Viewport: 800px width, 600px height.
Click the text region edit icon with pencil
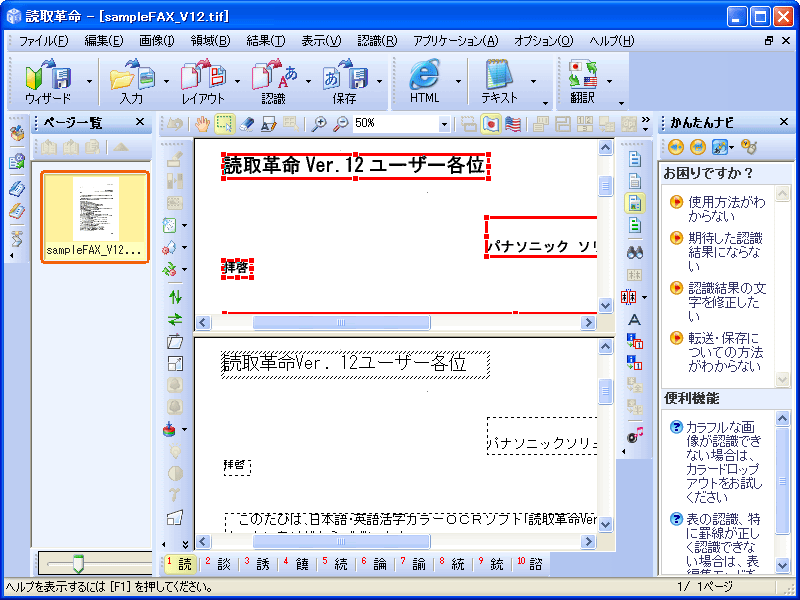click(x=268, y=123)
